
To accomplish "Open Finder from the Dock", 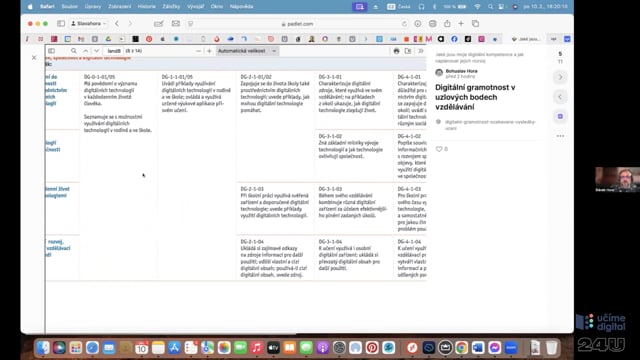I will point(43,348).
